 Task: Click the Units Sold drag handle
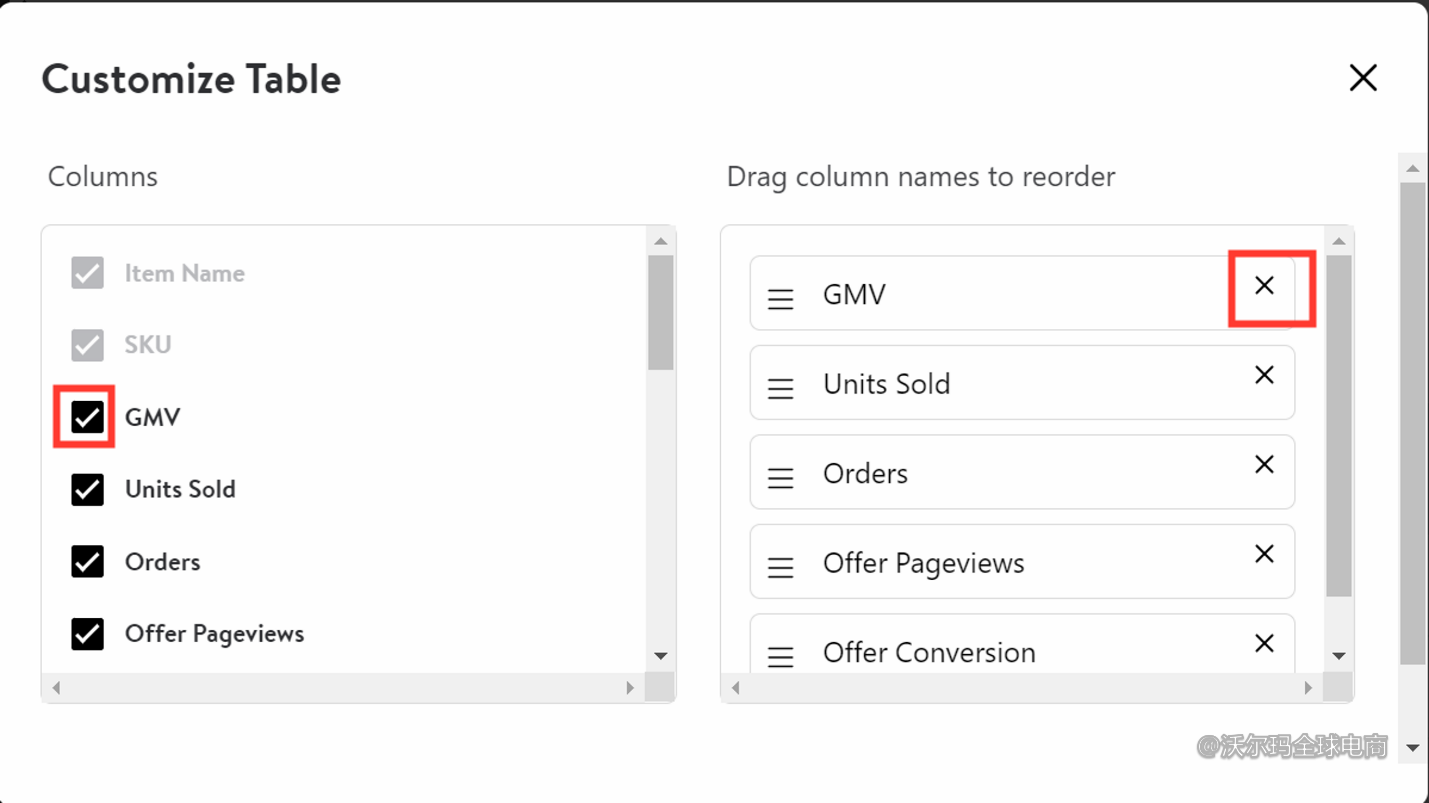pyautogui.click(x=781, y=388)
